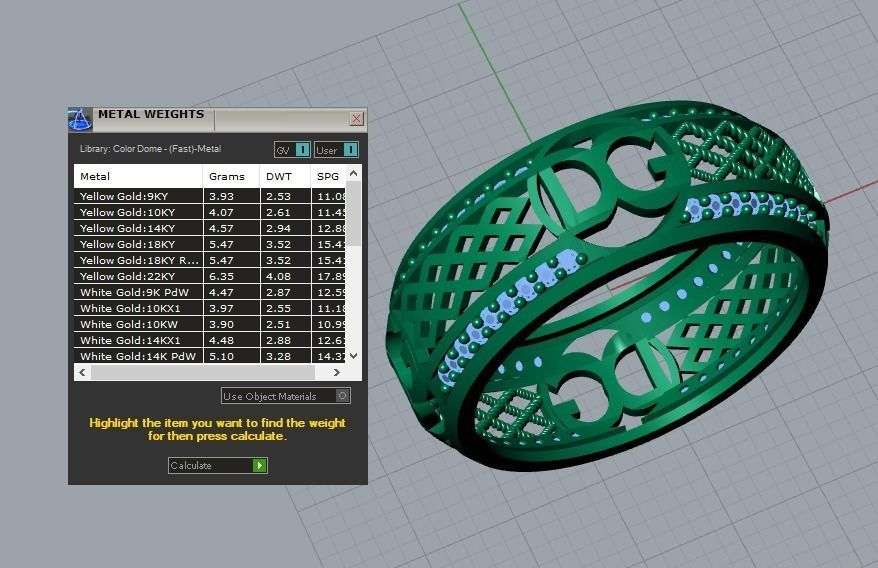Click the 2.53 DWT value
This screenshot has width=878, height=568.
tap(278, 197)
